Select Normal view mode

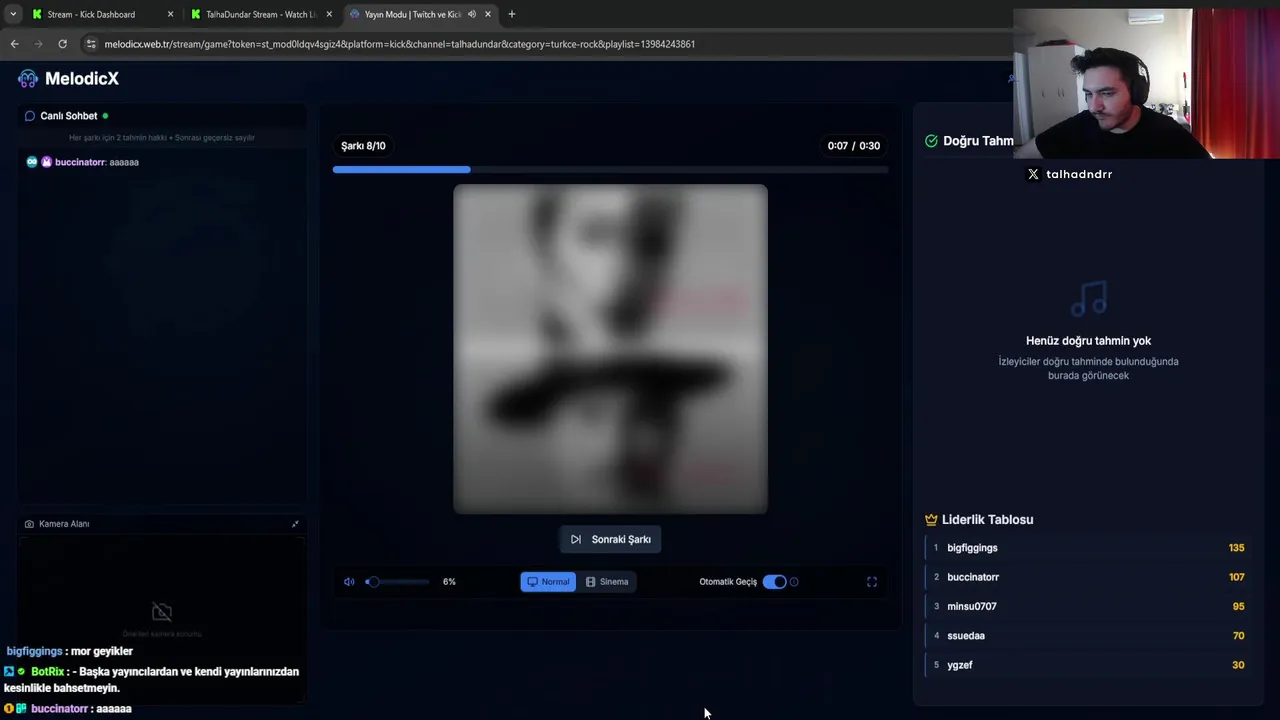[x=548, y=582]
